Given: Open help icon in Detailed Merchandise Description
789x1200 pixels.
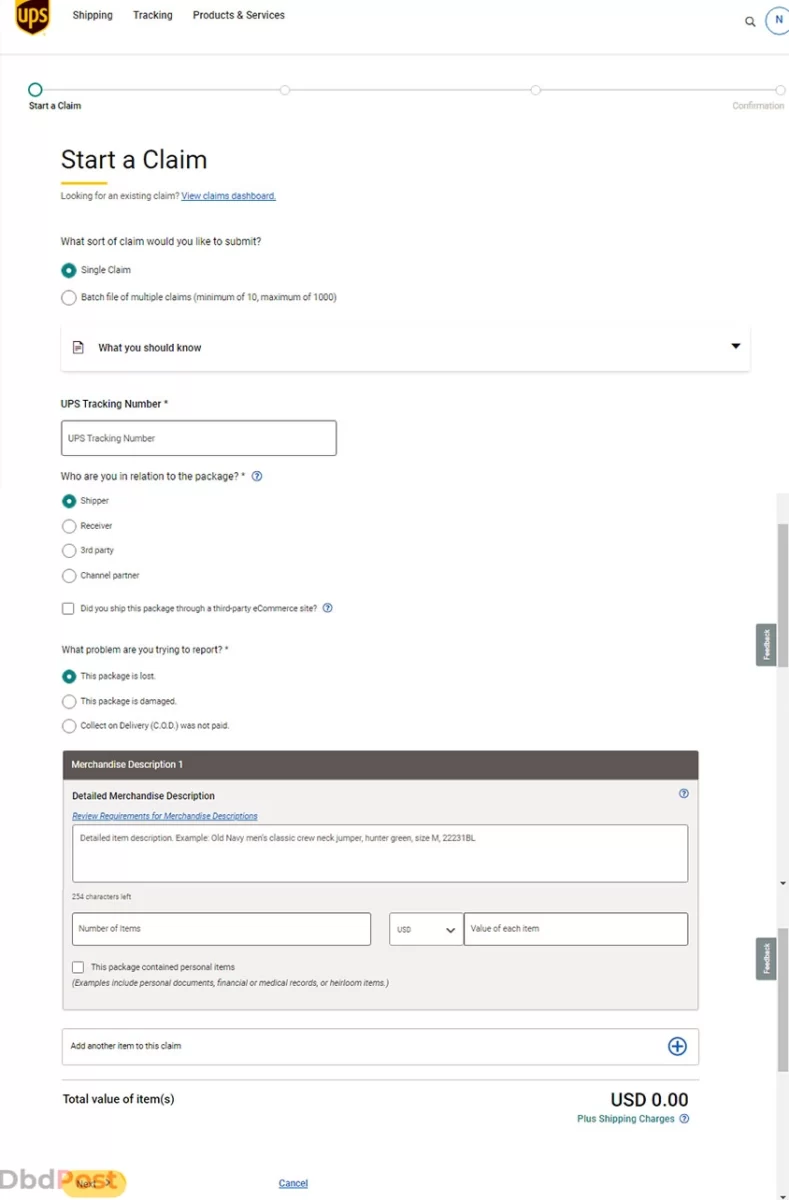Looking at the screenshot, I should [684, 794].
